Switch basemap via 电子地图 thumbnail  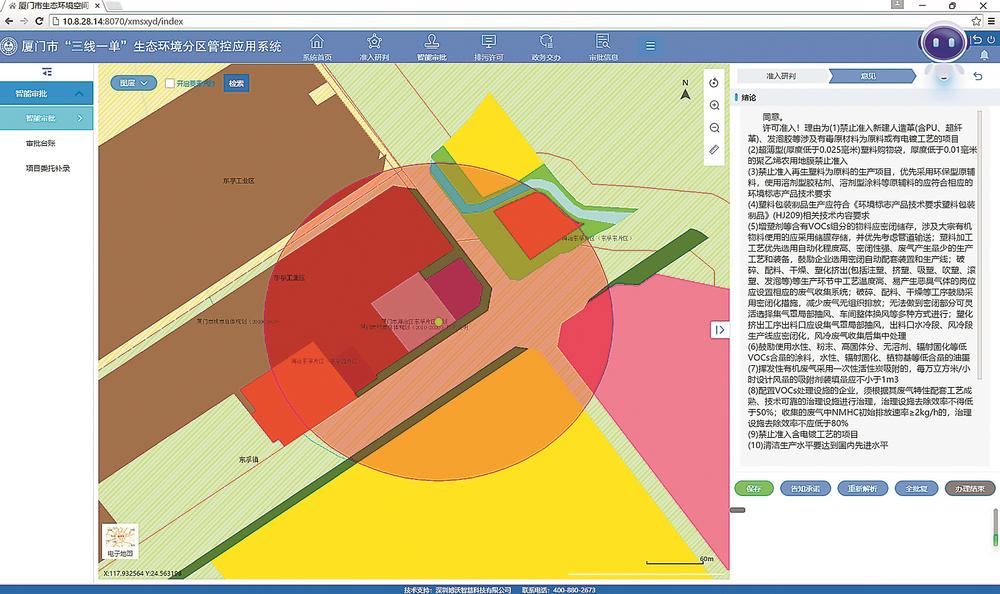click(120, 539)
